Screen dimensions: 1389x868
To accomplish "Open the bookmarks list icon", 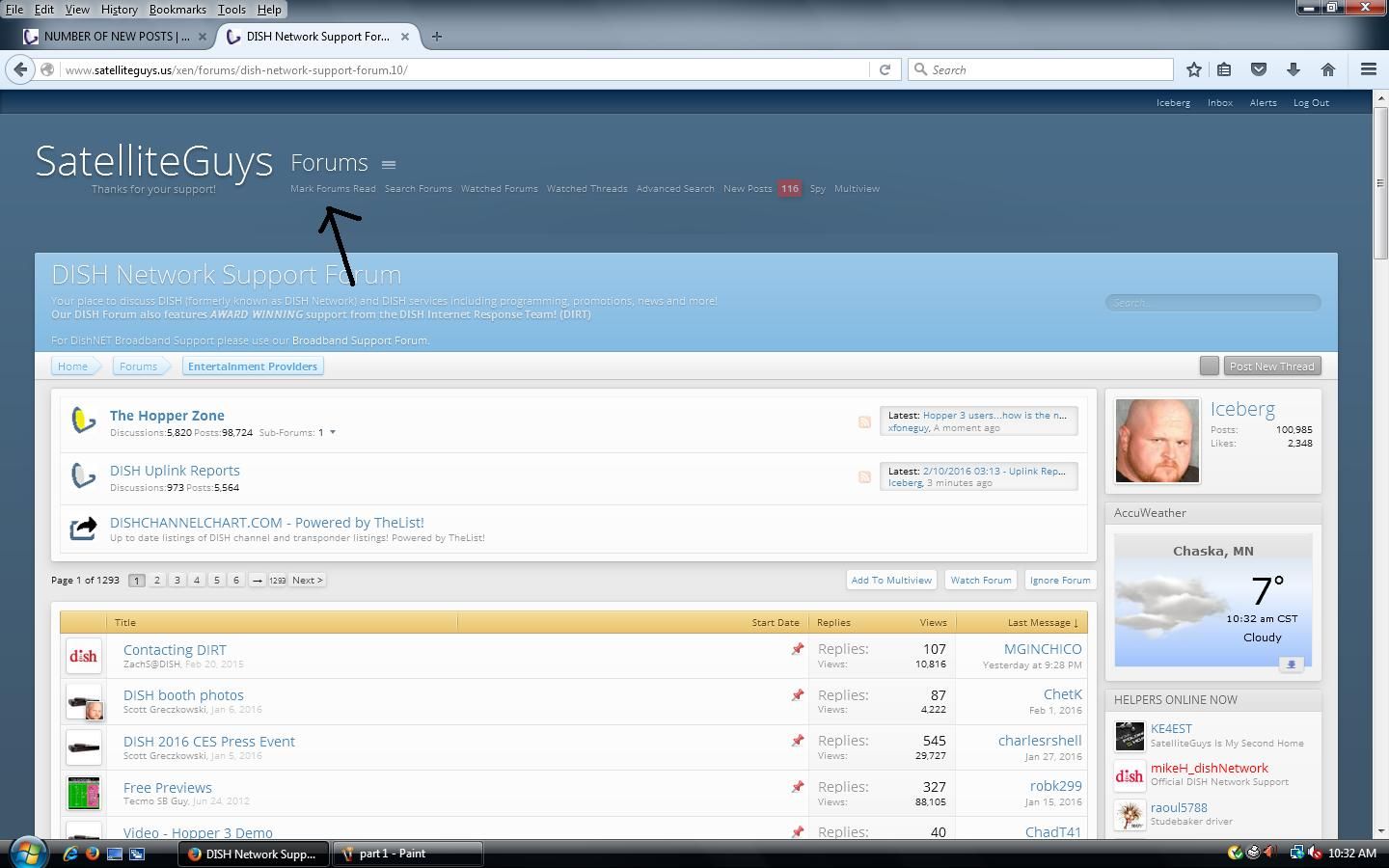I will pos(1224,69).
